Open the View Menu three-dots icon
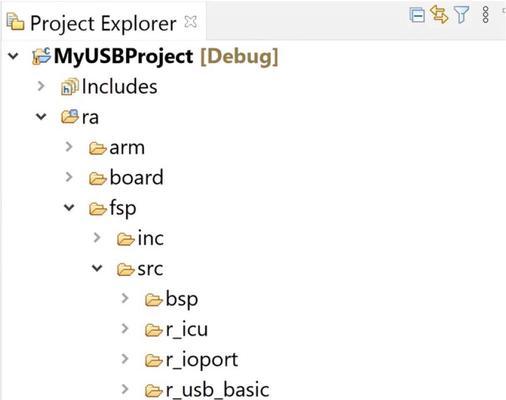This screenshot has width=506, height=400. pyautogui.click(x=486, y=15)
